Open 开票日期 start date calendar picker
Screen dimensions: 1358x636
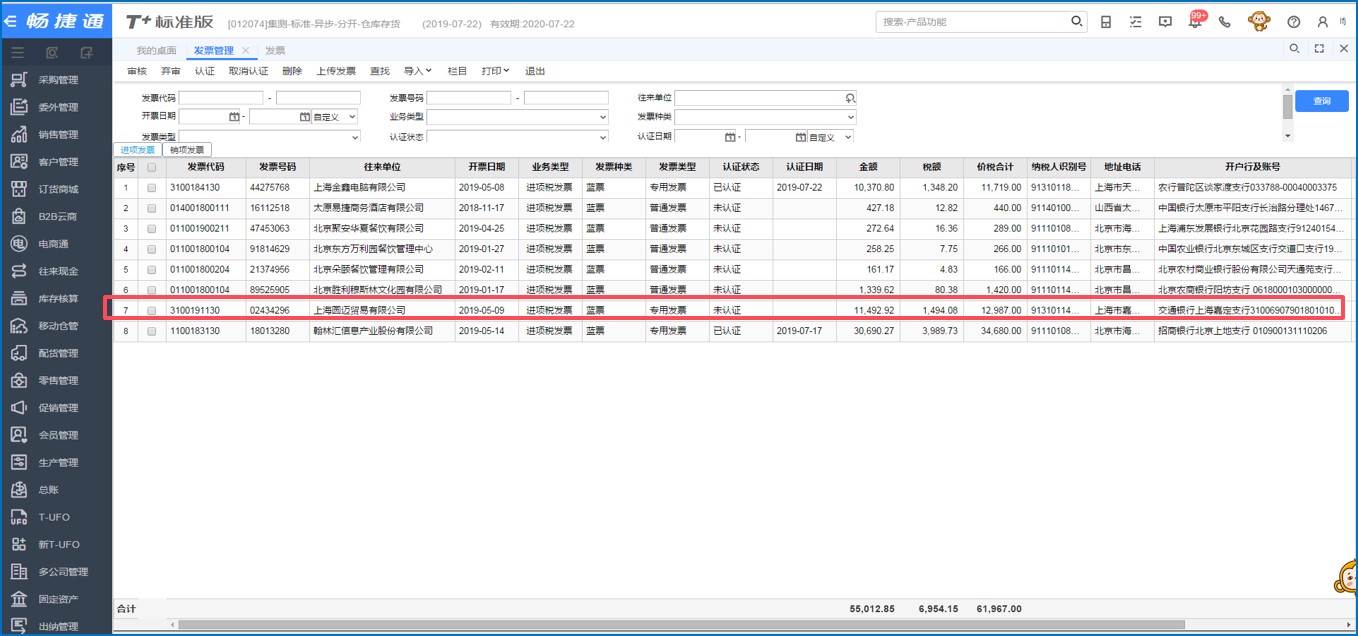[x=235, y=117]
